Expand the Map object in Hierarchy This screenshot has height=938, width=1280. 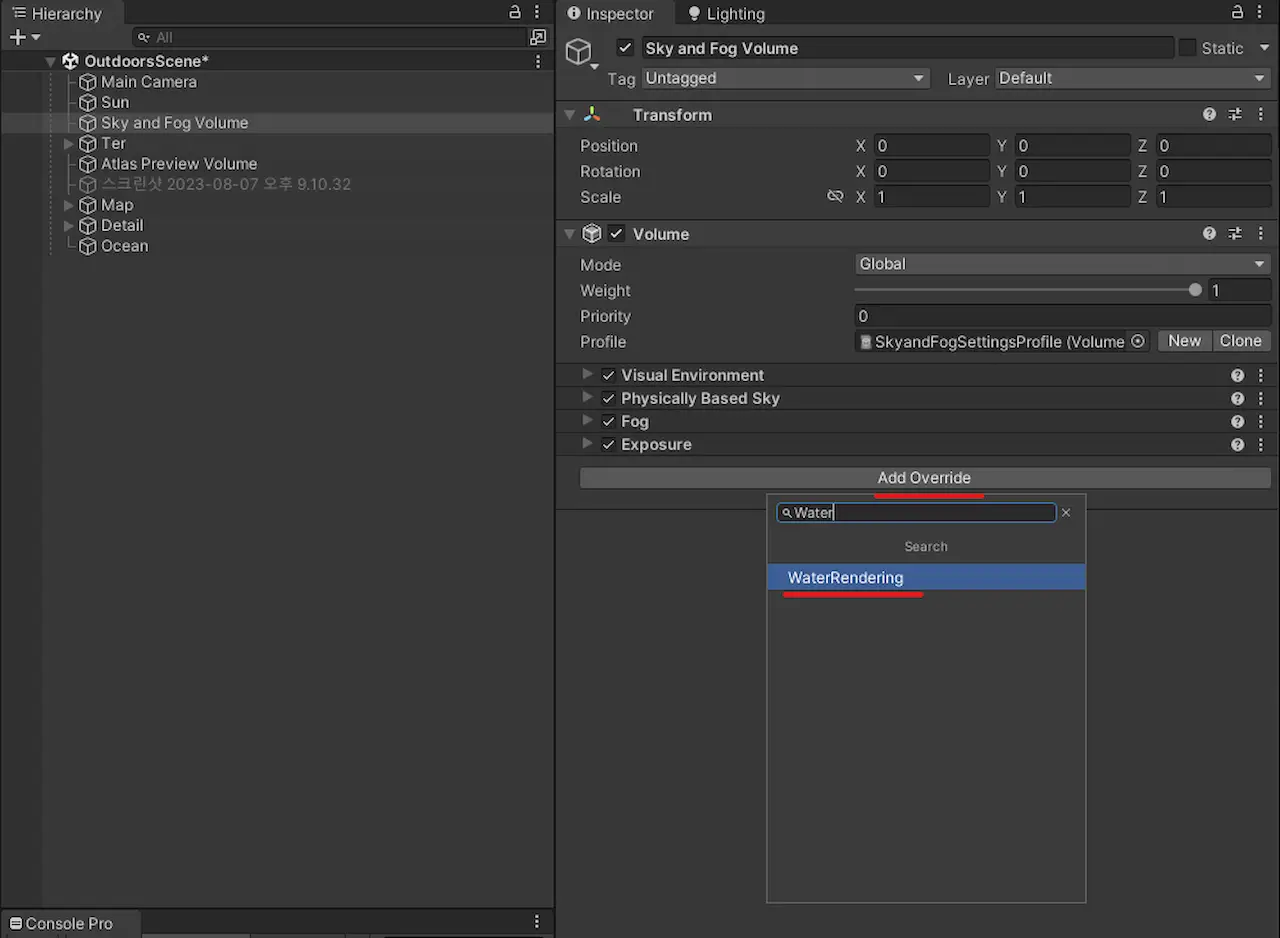(x=68, y=205)
